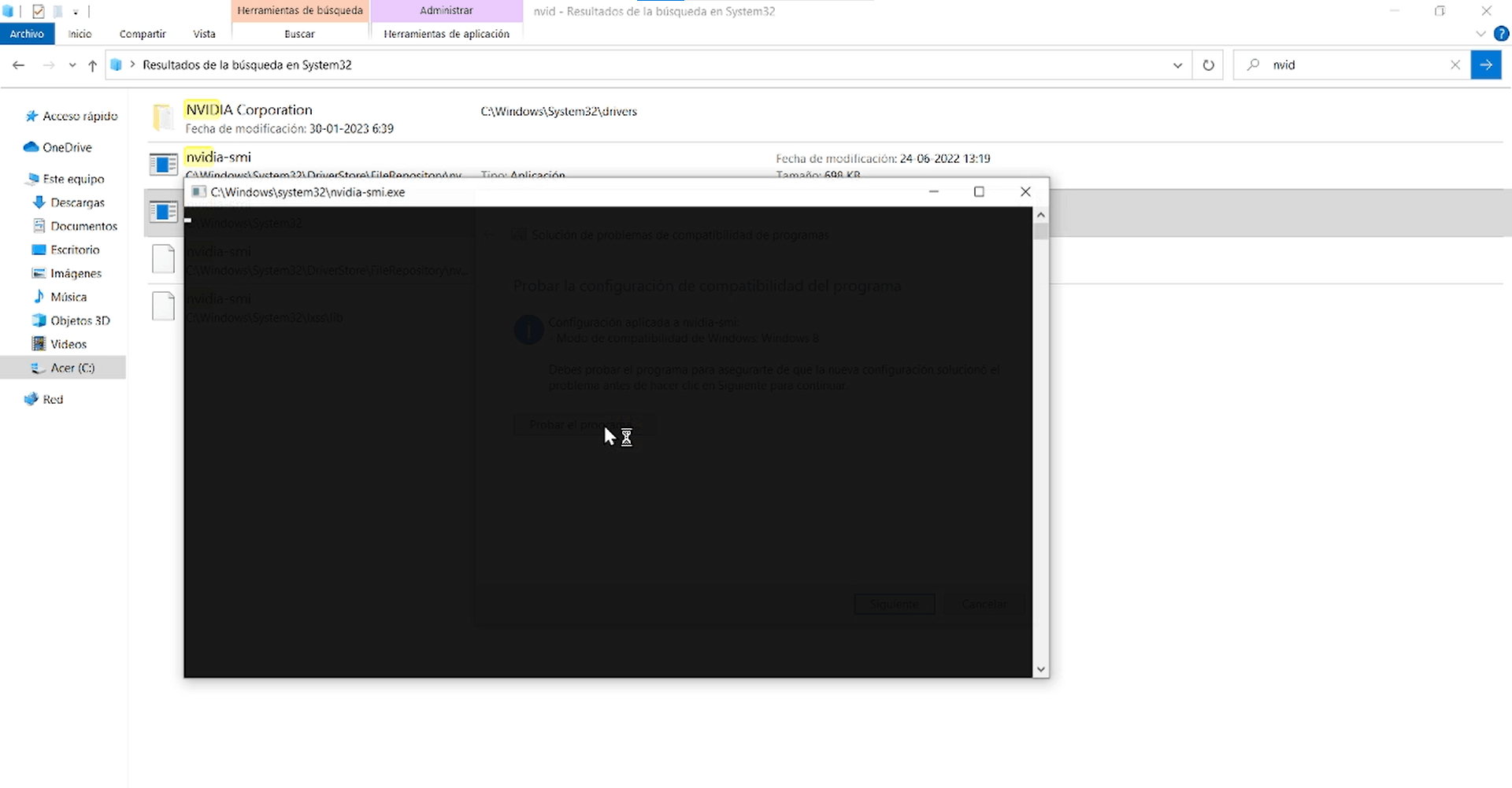Image resolution: width=1512 pixels, height=788 pixels.
Task: Maximize the nvidia-smi.exe console window
Action: click(979, 191)
